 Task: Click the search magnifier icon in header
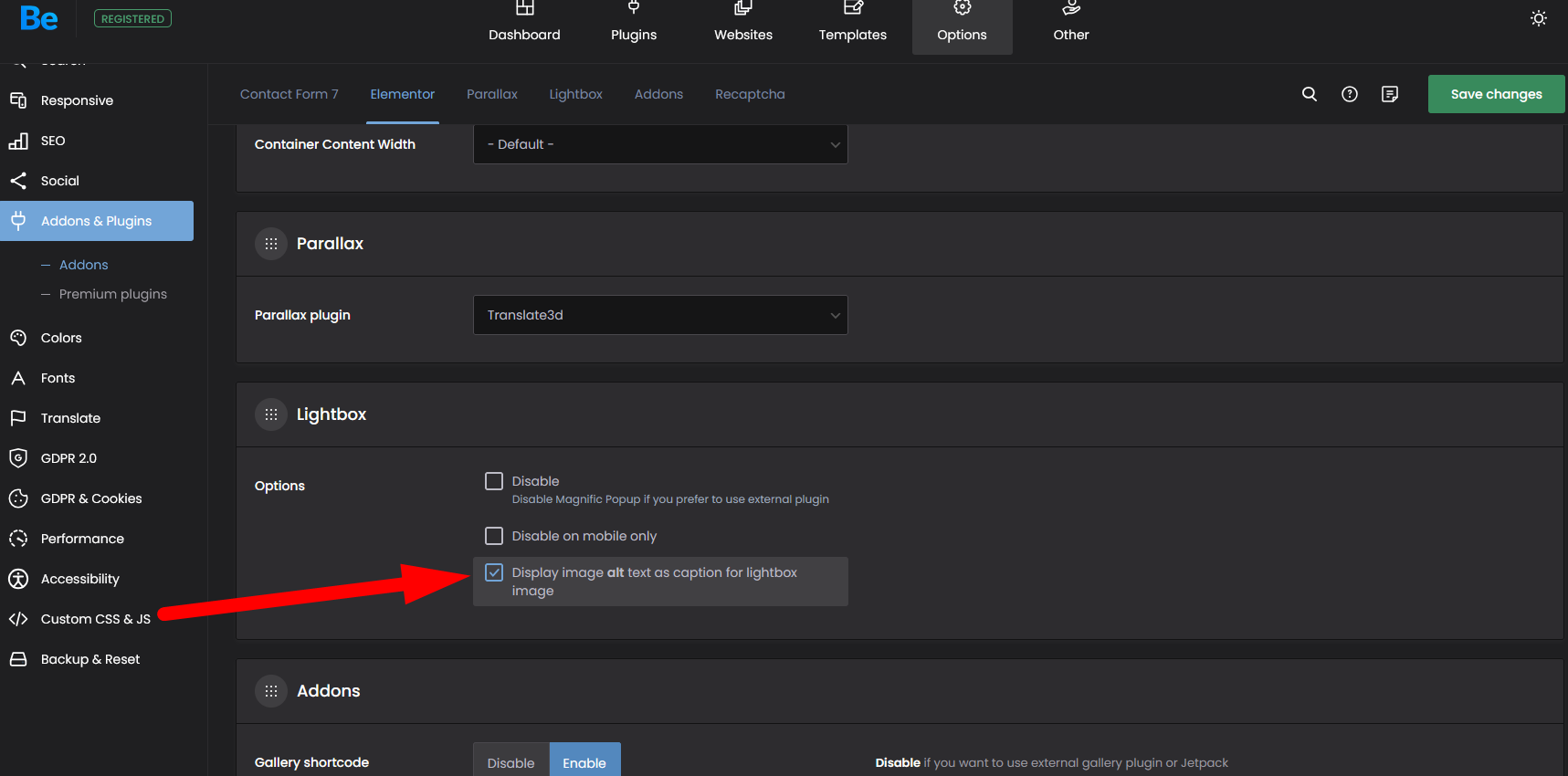pos(1309,94)
